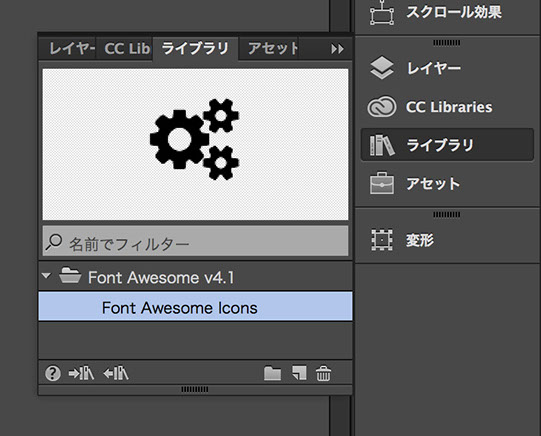541x436 pixels.
Task: Click the Font Awesome v4.1 folder icon
Action: (x=70, y=276)
